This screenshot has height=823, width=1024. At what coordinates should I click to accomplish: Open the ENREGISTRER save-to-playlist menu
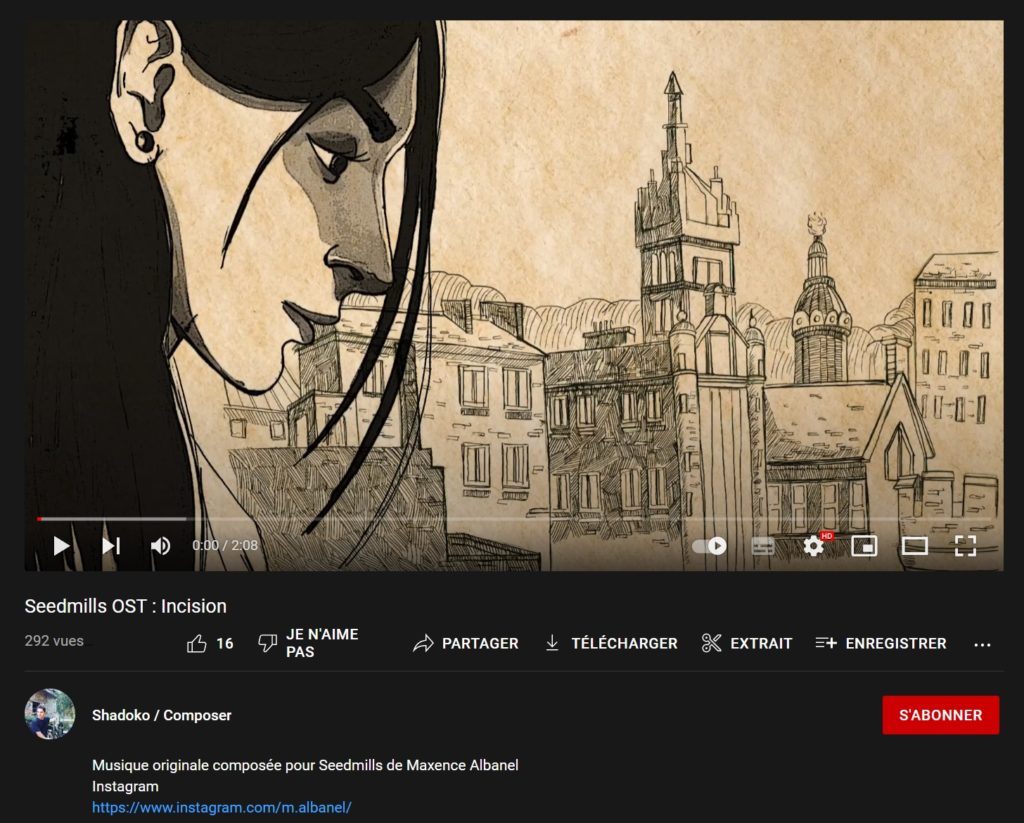point(881,643)
